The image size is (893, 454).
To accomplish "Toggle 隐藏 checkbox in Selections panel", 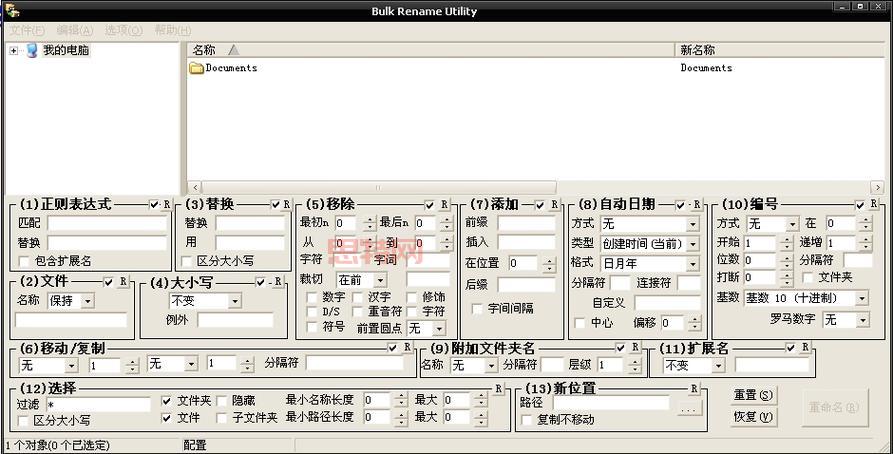I will point(222,401).
